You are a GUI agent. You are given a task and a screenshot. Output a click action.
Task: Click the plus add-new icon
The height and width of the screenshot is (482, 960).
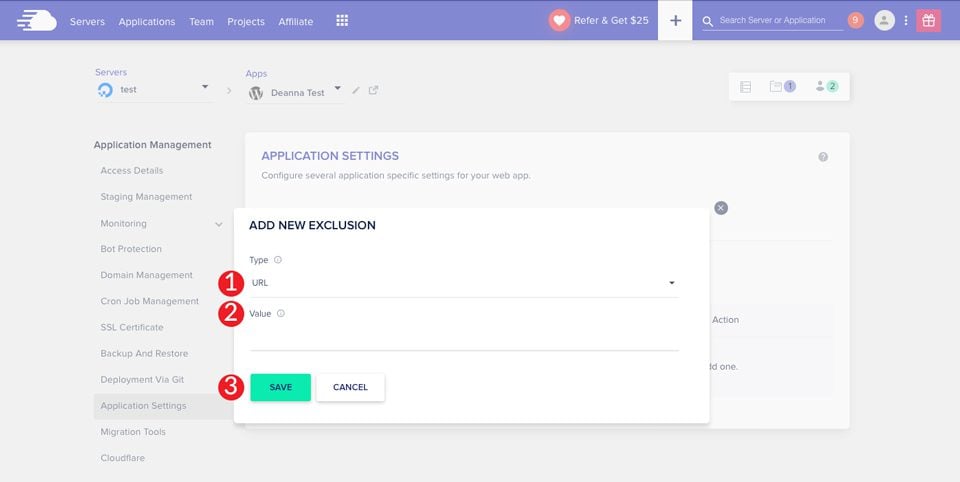point(675,20)
